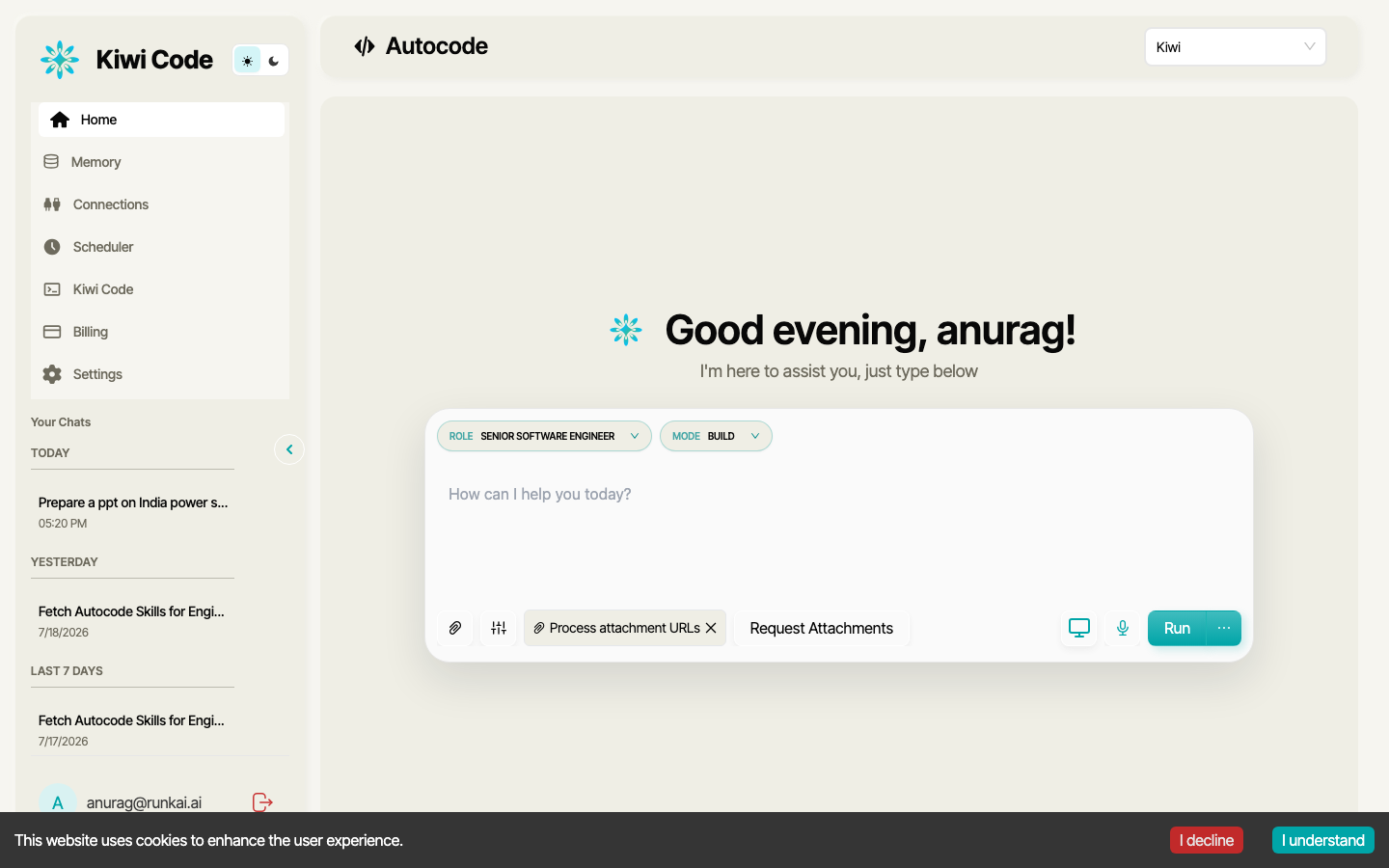Click the Scheduler clock icon
1389x868 pixels.
tap(52, 247)
